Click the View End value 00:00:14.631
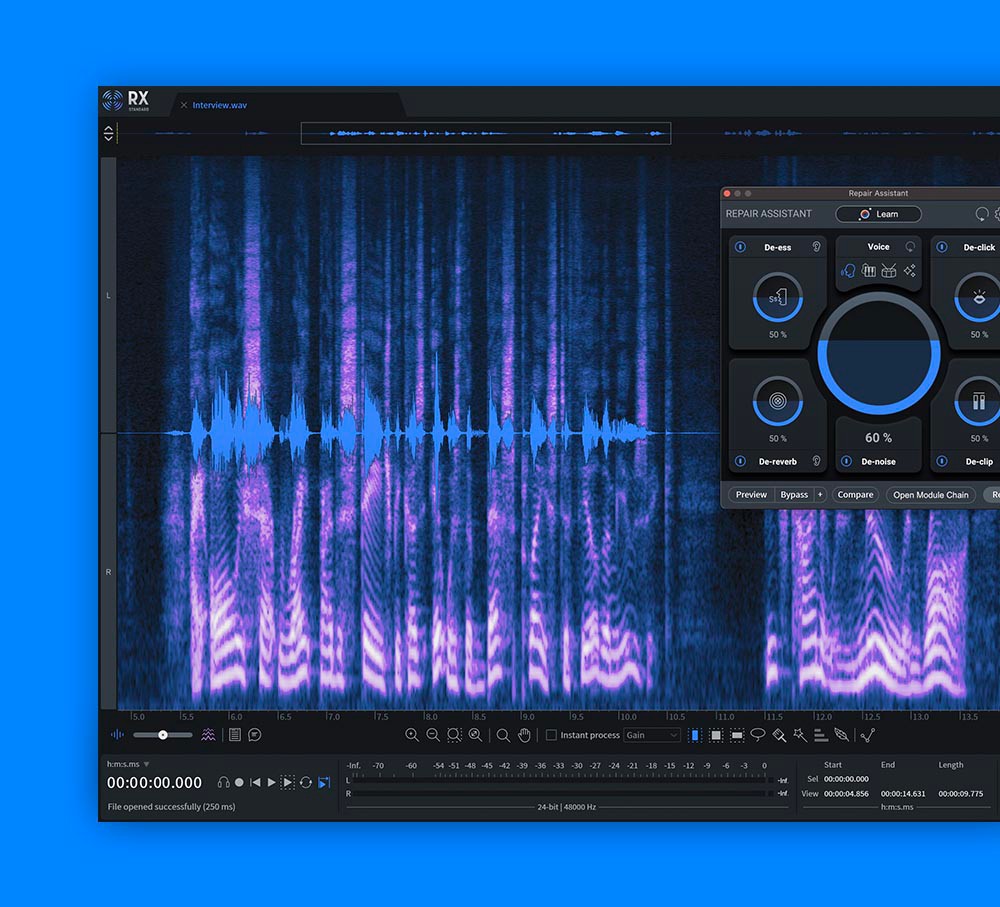Image resolution: width=1000 pixels, height=907 pixels. 903,793
